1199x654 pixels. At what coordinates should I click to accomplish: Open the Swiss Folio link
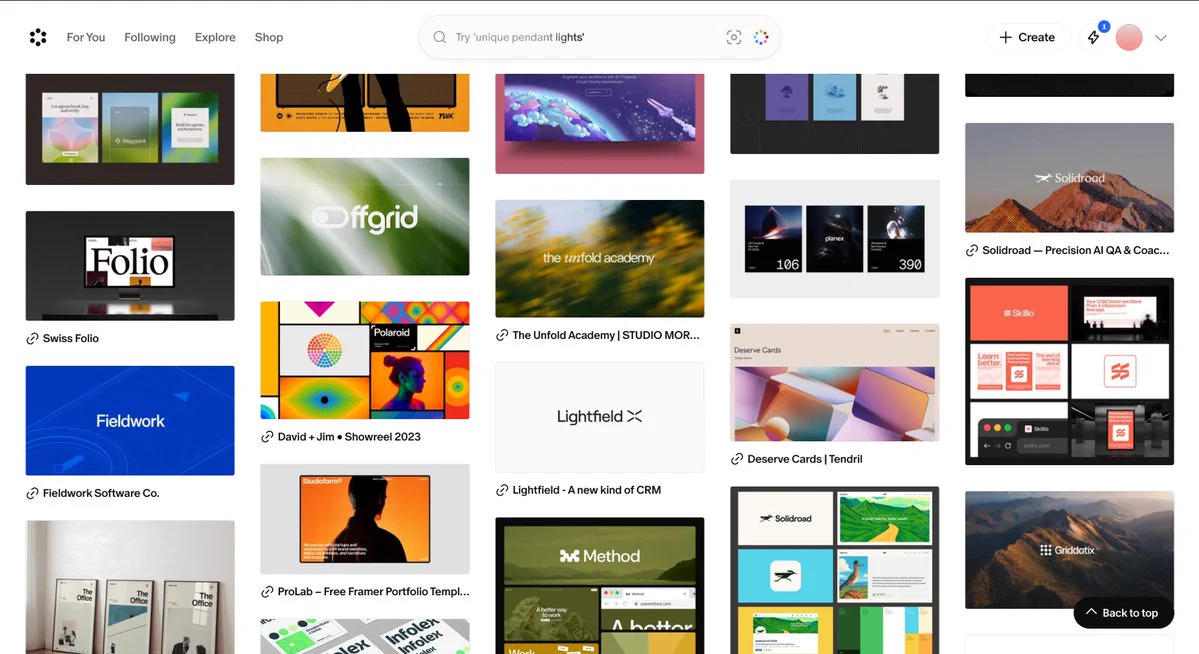click(70, 338)
